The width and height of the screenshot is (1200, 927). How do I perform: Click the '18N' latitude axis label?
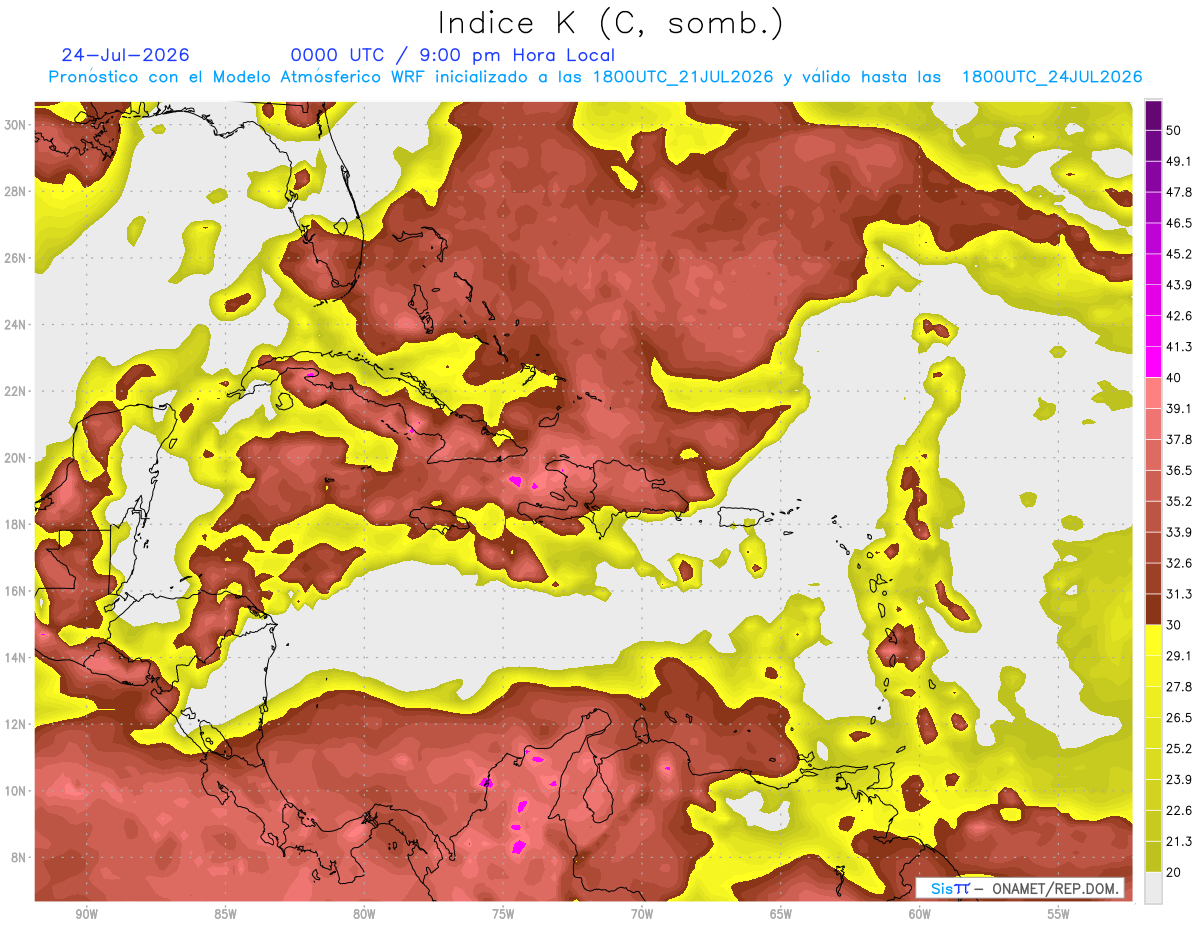point(15,524)
